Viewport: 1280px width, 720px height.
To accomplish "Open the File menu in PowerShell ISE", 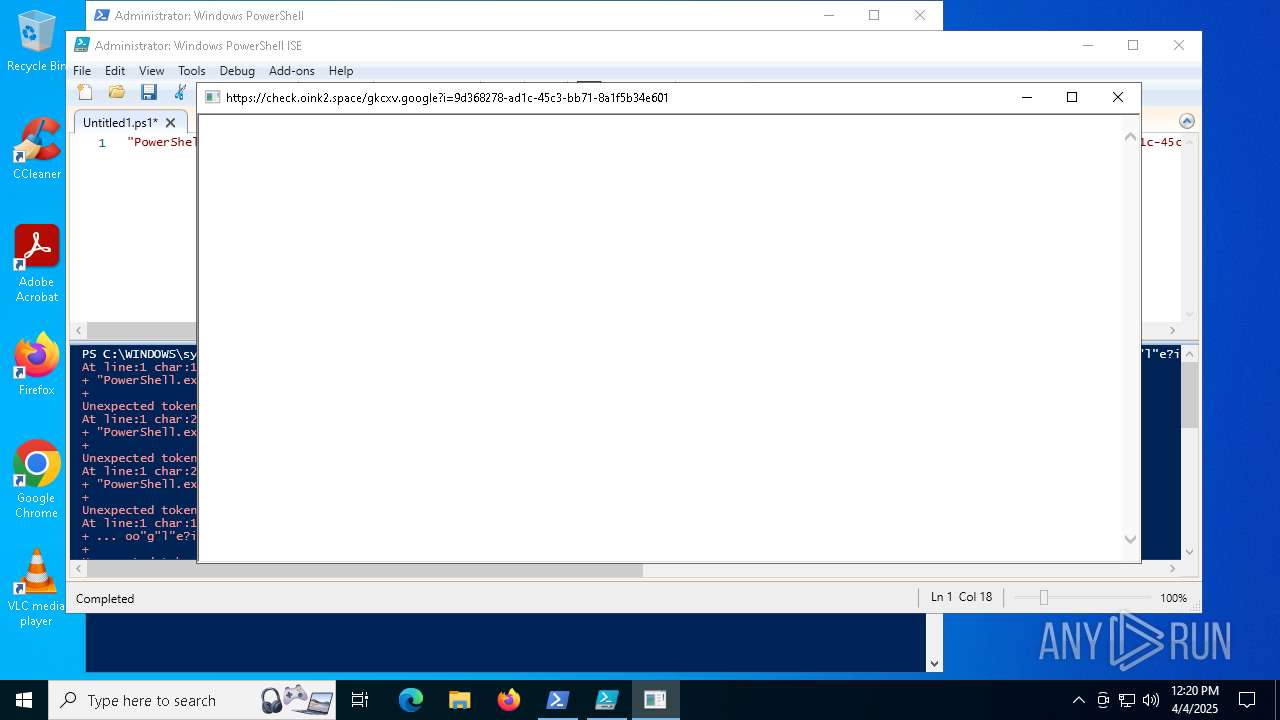I will click(x=82, y=71).
